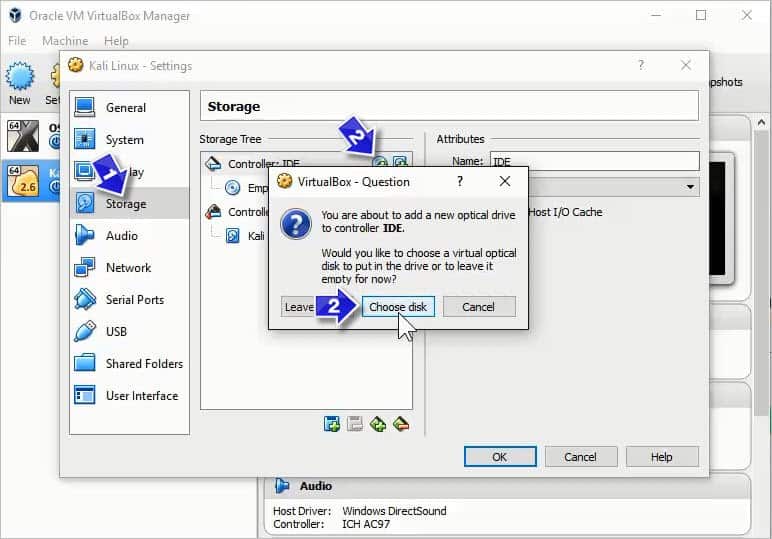Click the Host I/O Cache label

pos(565,212)
